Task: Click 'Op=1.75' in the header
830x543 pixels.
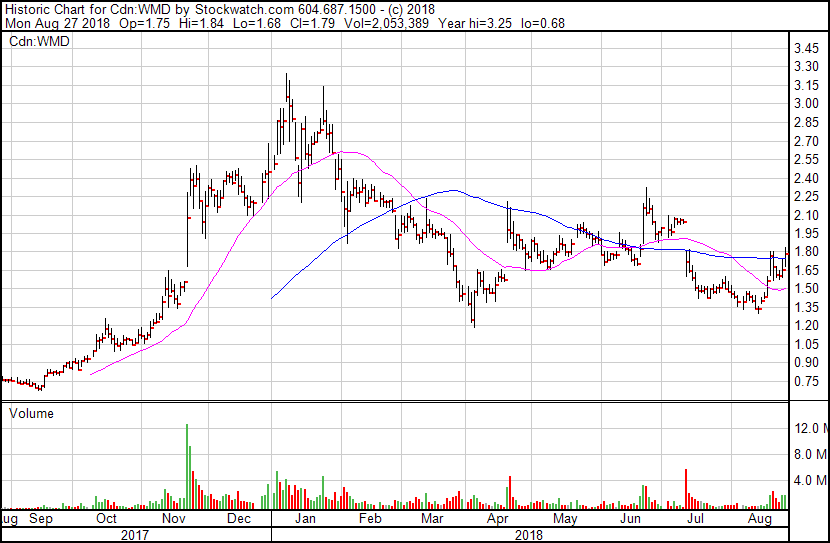Action: tap(145, 23)
